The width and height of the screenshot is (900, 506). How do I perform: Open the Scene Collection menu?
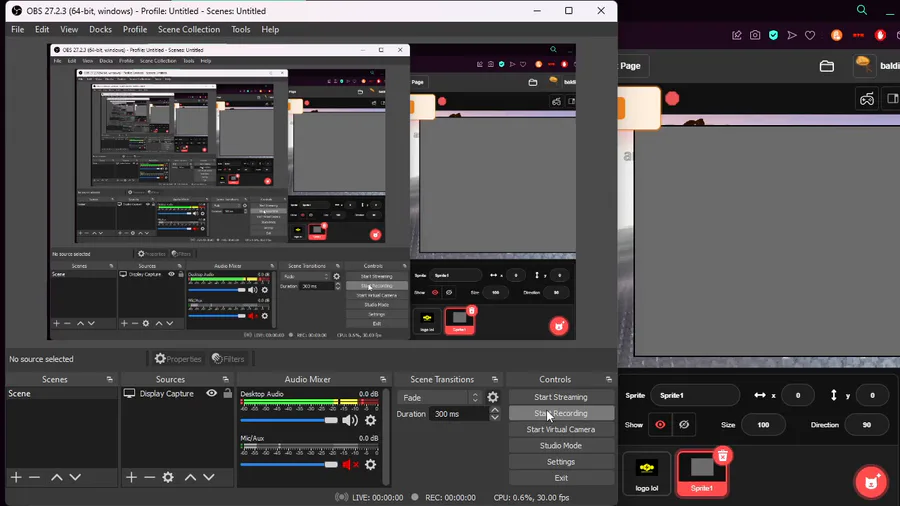(x=189, y=29)
